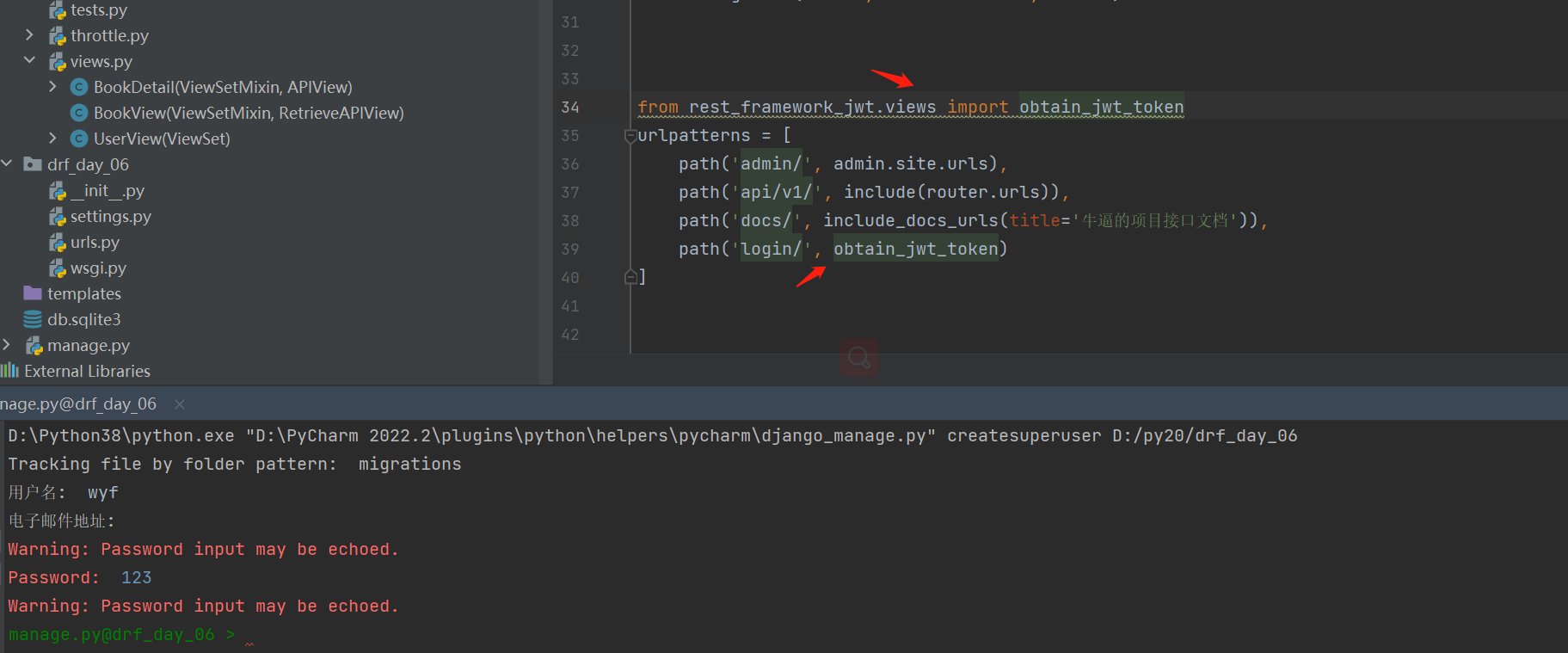Viewport: 1568px width, 653px height.
Task: Click the drf_day_06 folder icon
Action: click(33, 164)
